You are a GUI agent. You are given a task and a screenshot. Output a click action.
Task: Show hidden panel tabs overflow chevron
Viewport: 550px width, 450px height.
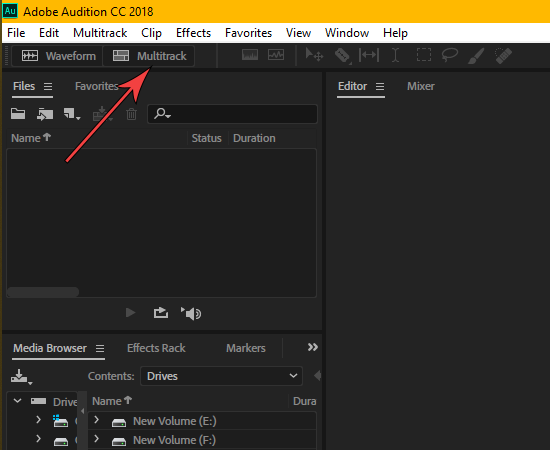(313, 347)
